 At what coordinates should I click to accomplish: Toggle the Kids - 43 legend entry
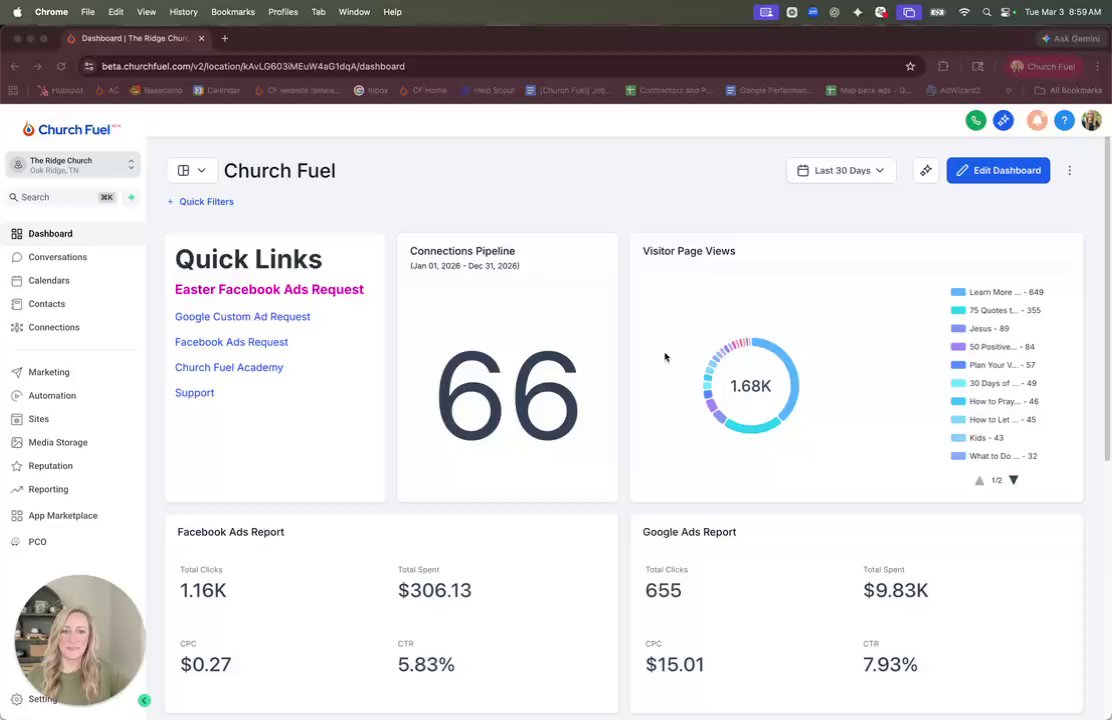click(x=977, y=438)
